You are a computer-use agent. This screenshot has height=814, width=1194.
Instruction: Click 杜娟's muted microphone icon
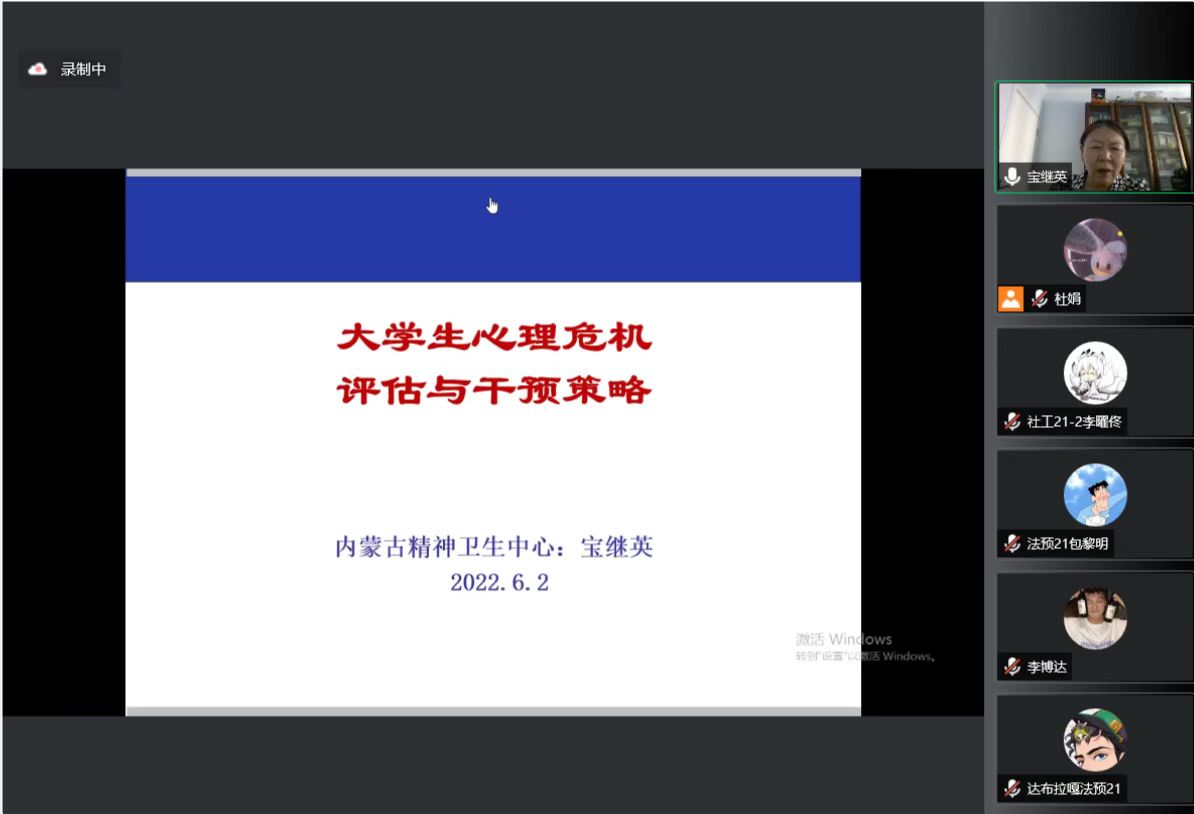pos(1039,298)
